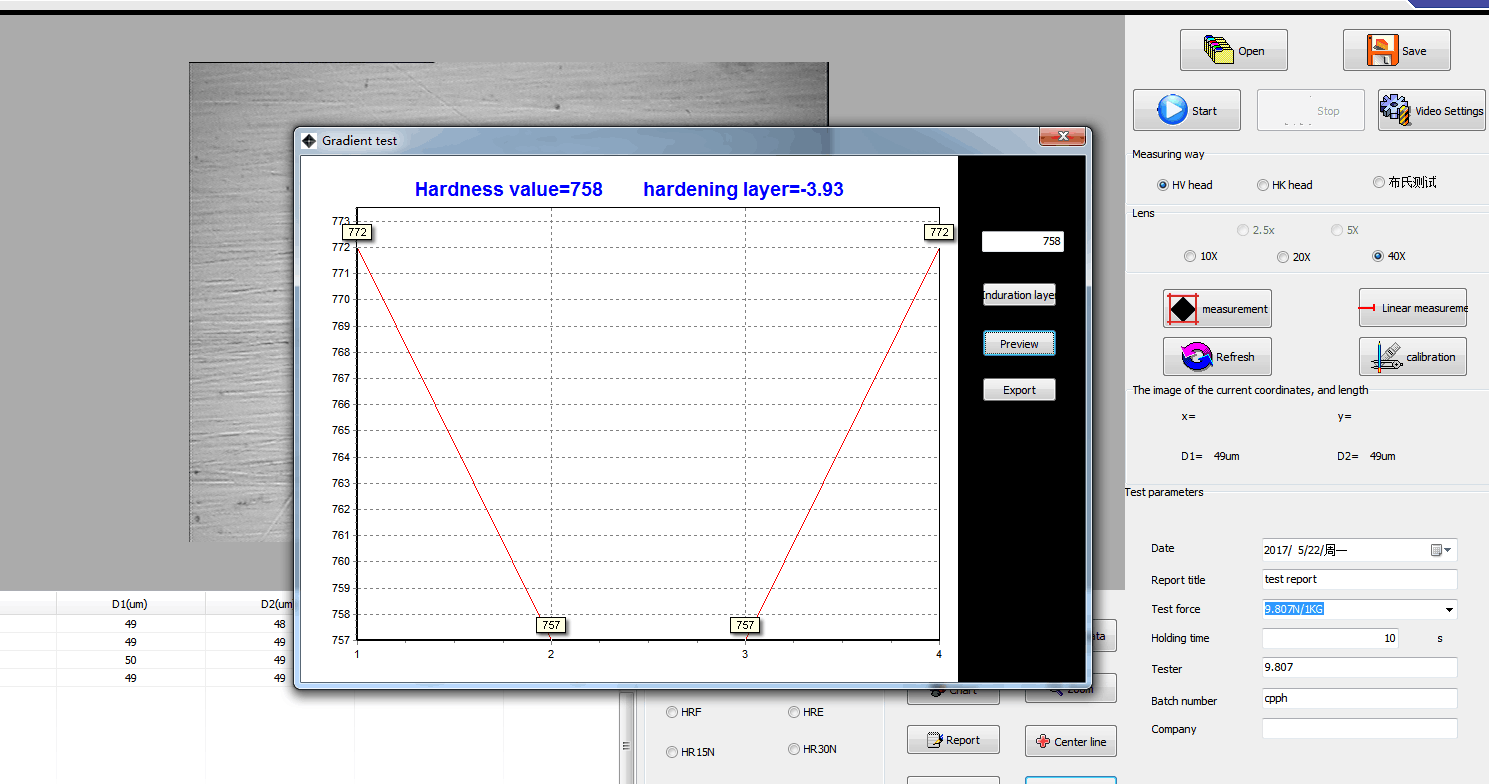Click the D1(um) column header

[x=130, y=604]
